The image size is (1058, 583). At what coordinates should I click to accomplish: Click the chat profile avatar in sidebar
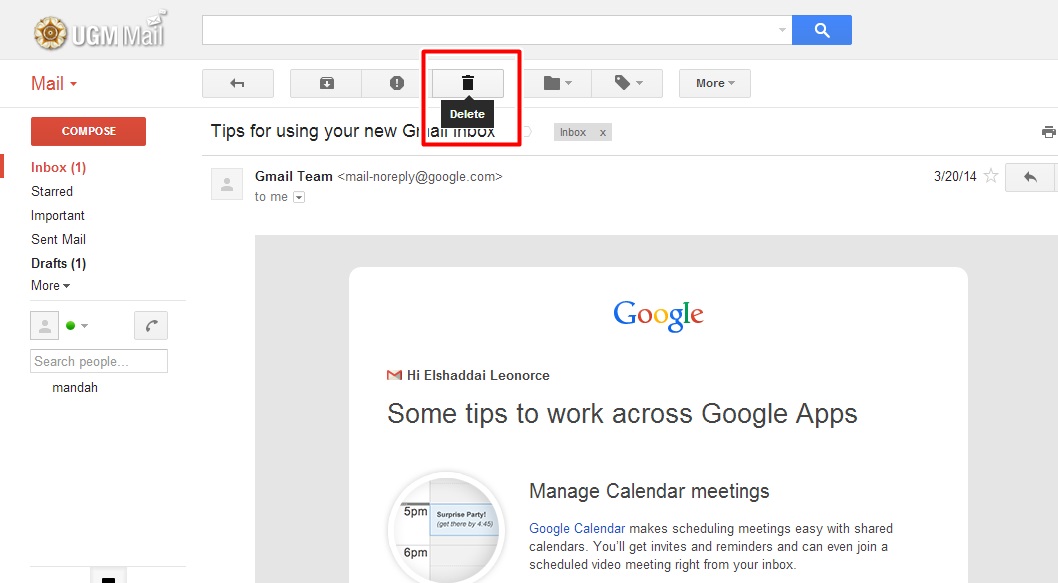(x=45, y=326)
